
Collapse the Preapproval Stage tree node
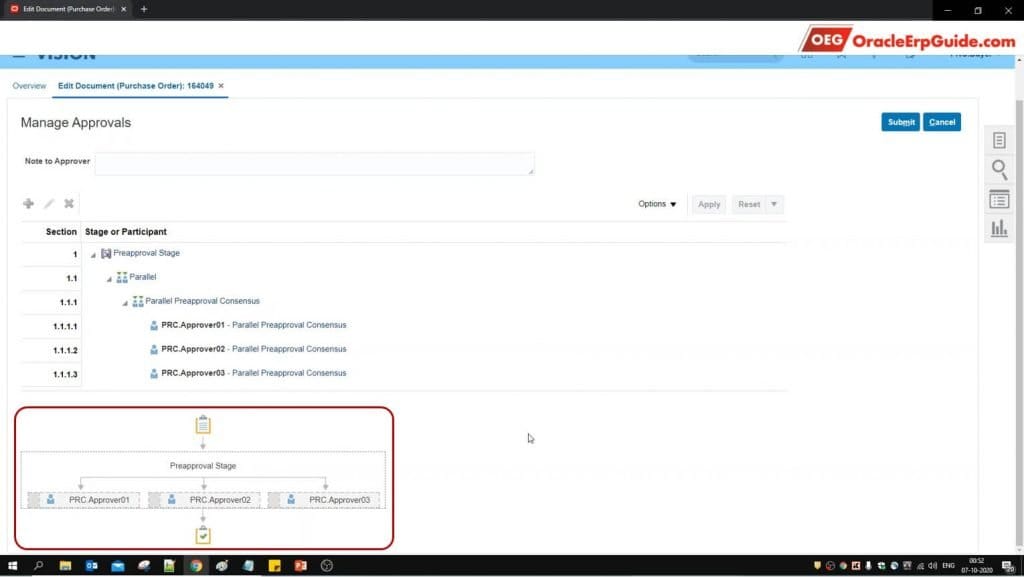92,253
